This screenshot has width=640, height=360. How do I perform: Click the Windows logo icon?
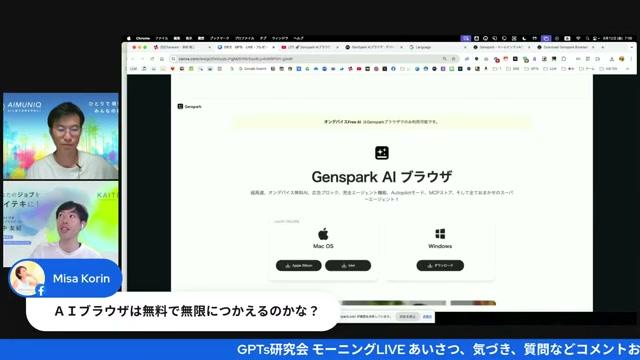click(x=440, y=234)
